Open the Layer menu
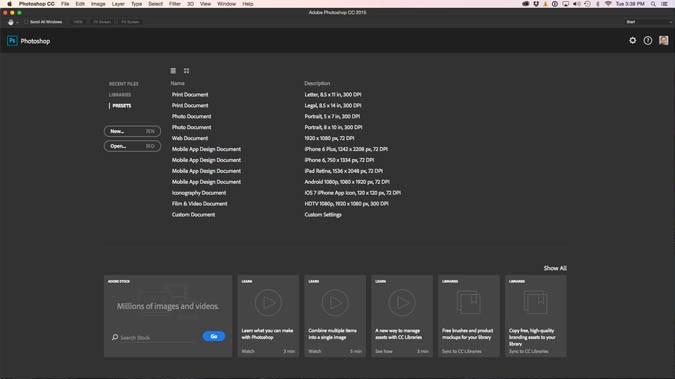Viewport: 675px width, 379px height. (x=118, y=4)
